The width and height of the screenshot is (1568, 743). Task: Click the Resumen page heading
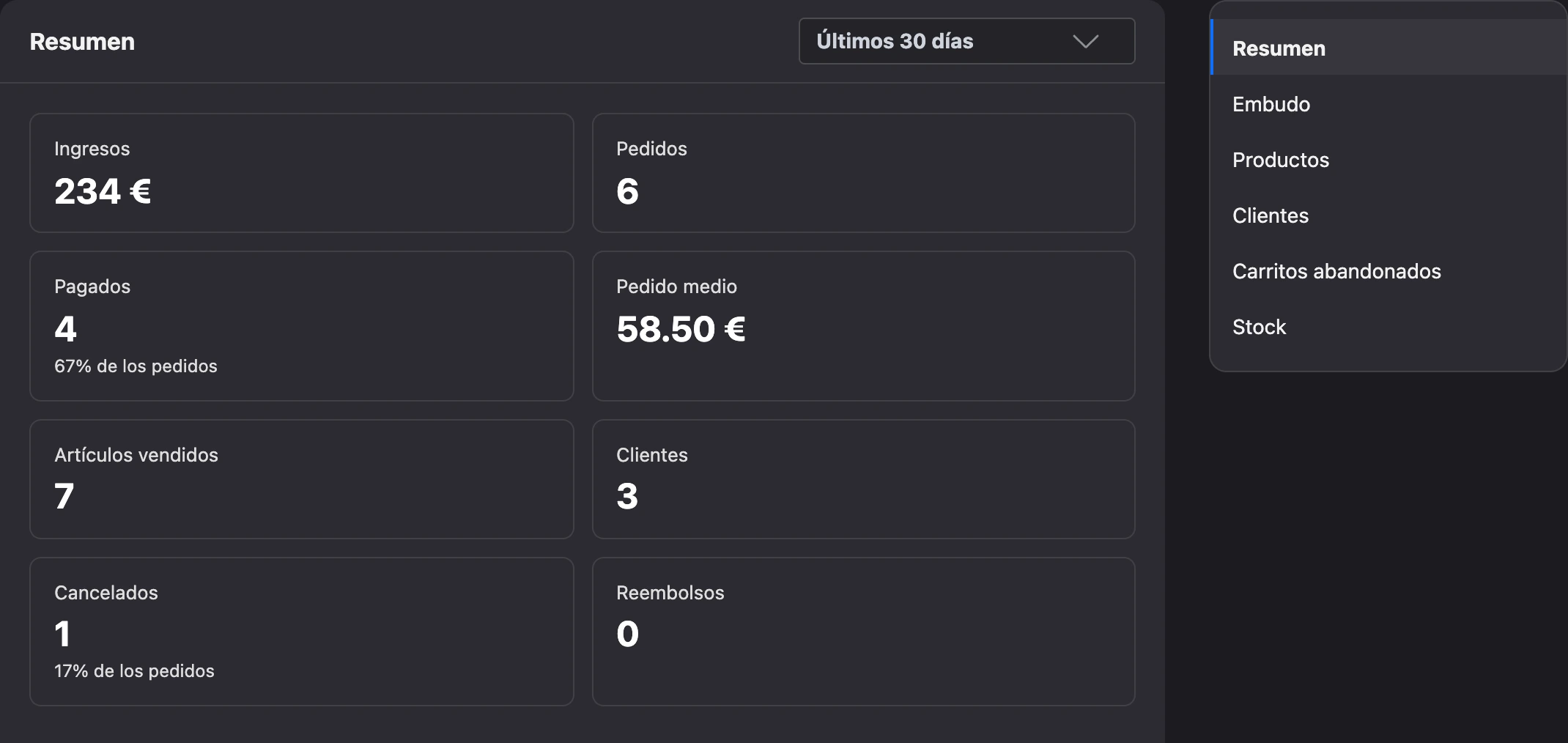pos(82,42)
